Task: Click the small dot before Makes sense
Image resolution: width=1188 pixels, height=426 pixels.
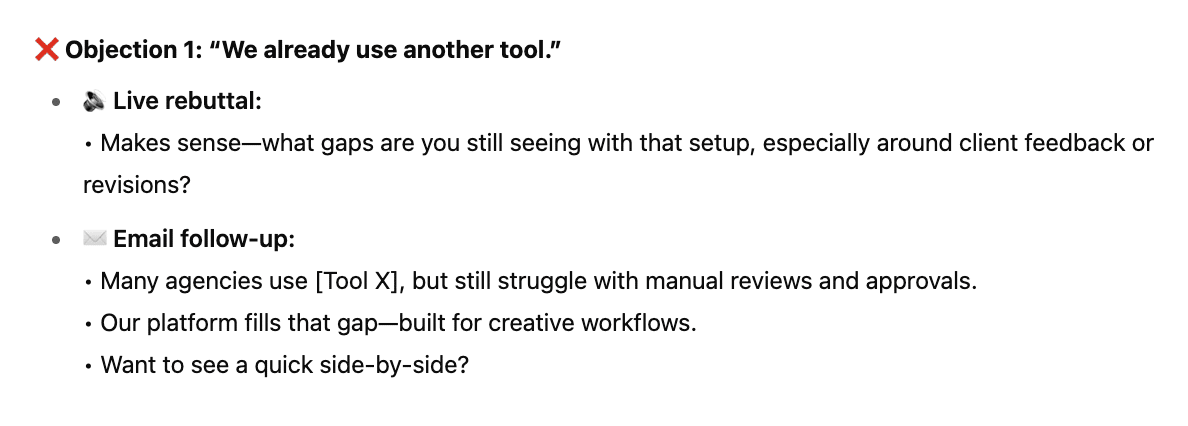Action: (x=89, y=144)
